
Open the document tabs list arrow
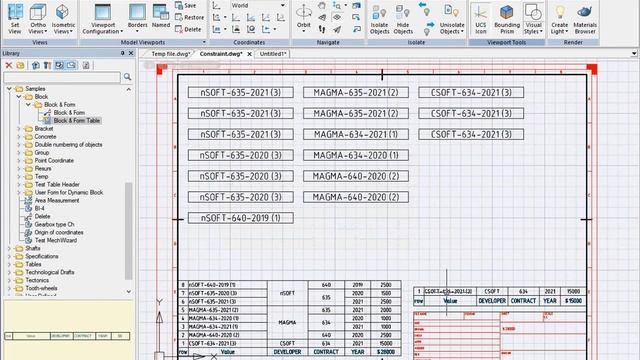(x=633, y=53)
